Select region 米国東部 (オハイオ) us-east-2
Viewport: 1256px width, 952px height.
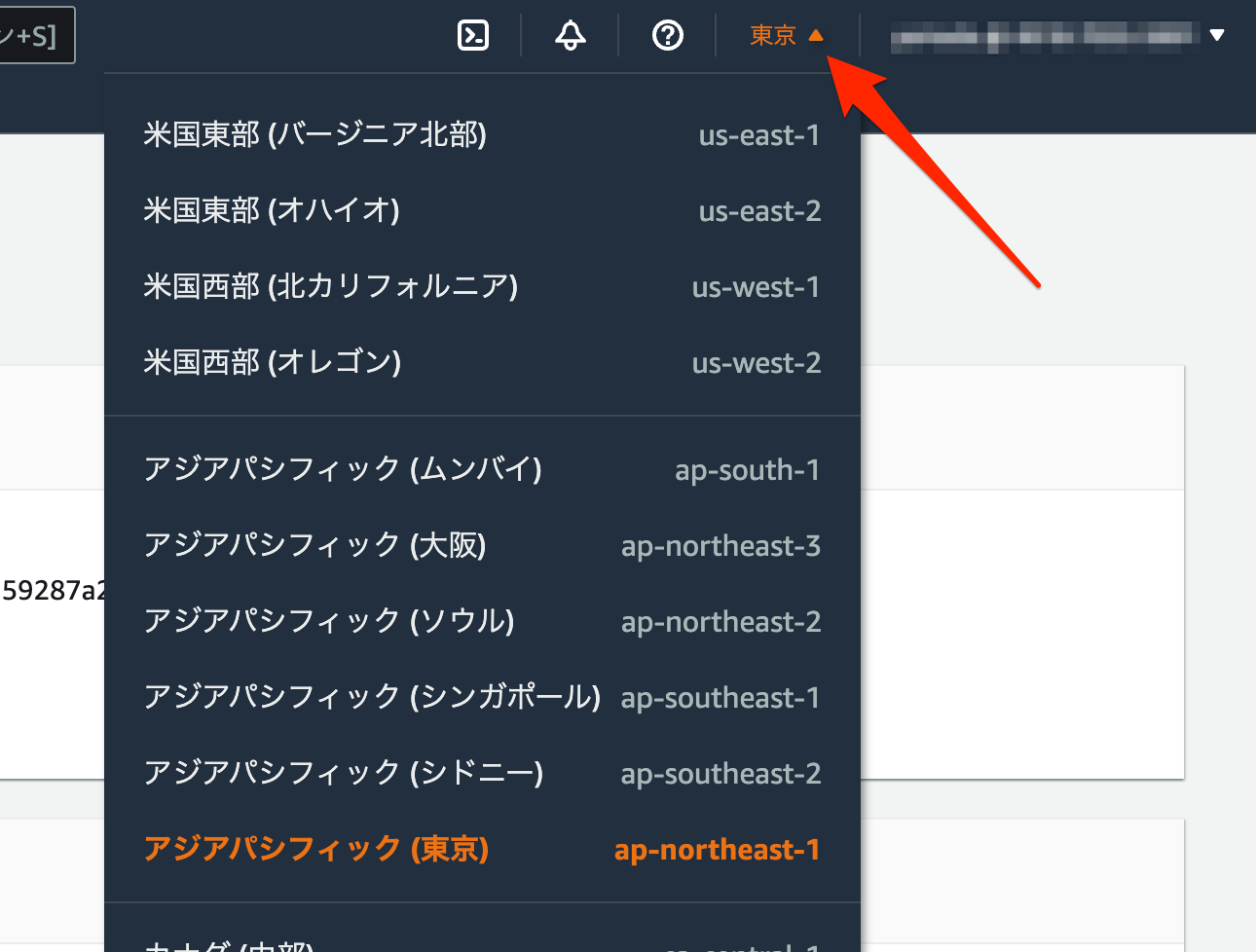(482, 210)
